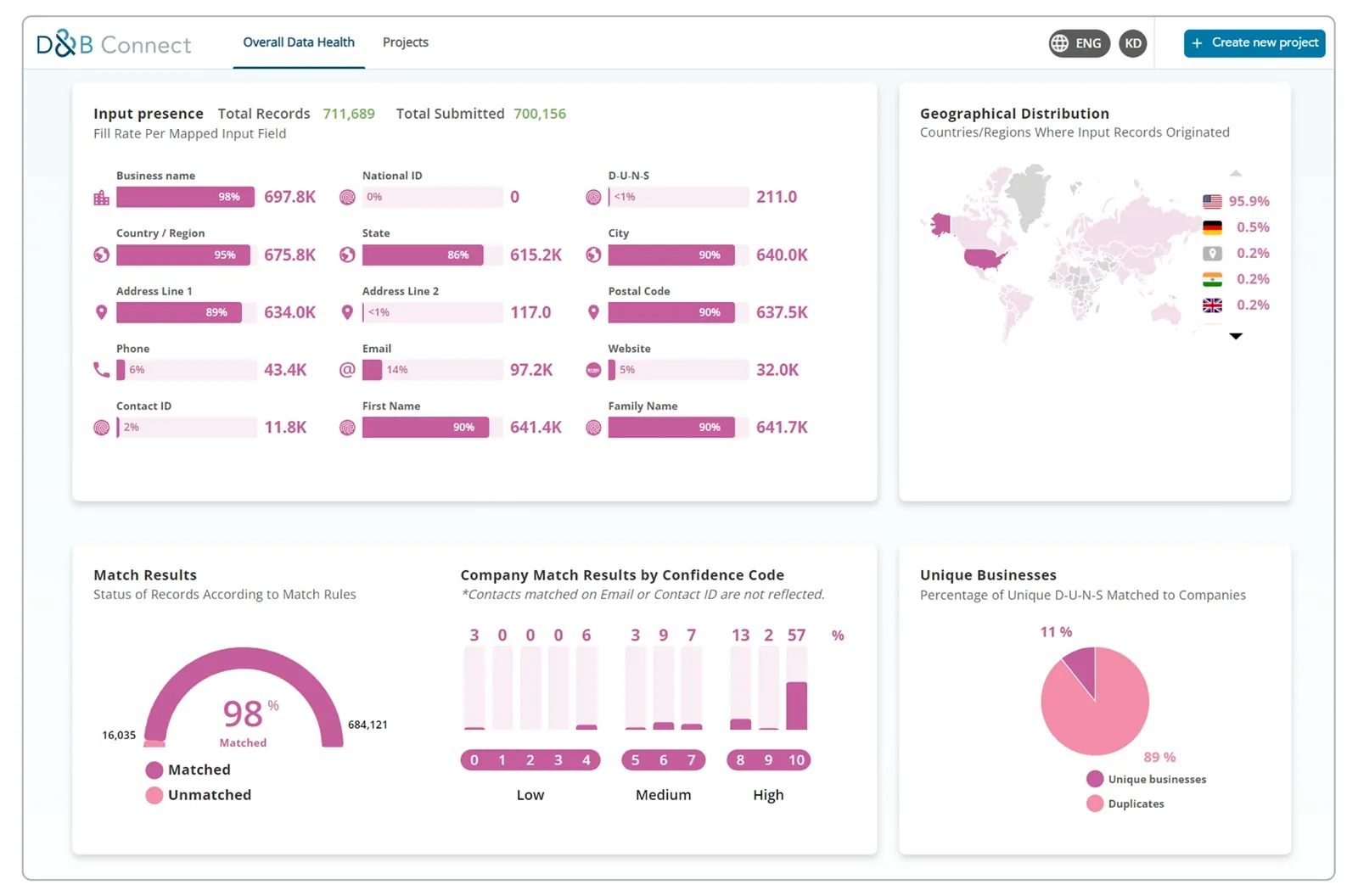This screenshot has width=1358, height=896.
Task: Click the First Name 90% bar
Action: pyautogui.click(x=425, y=428)
